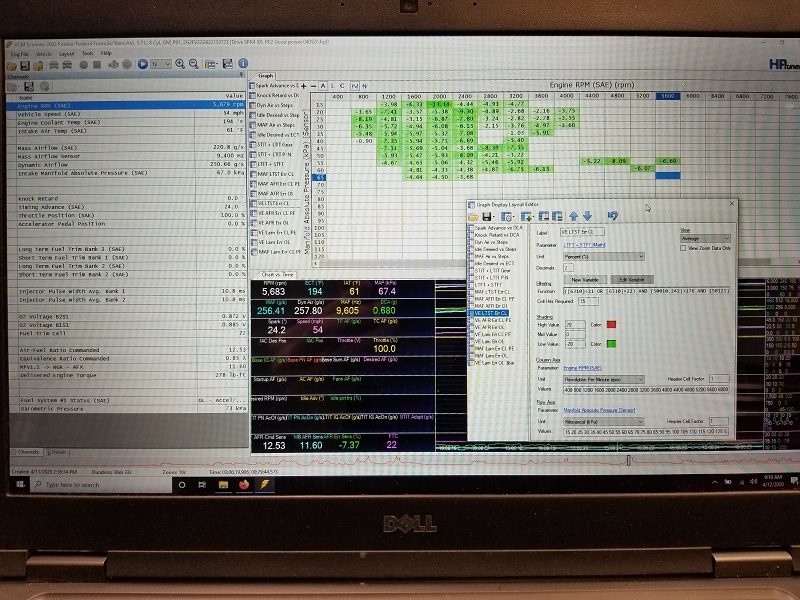
Task: Toggle the A button on the graph toolbar
Action: (x=323, y=86)
